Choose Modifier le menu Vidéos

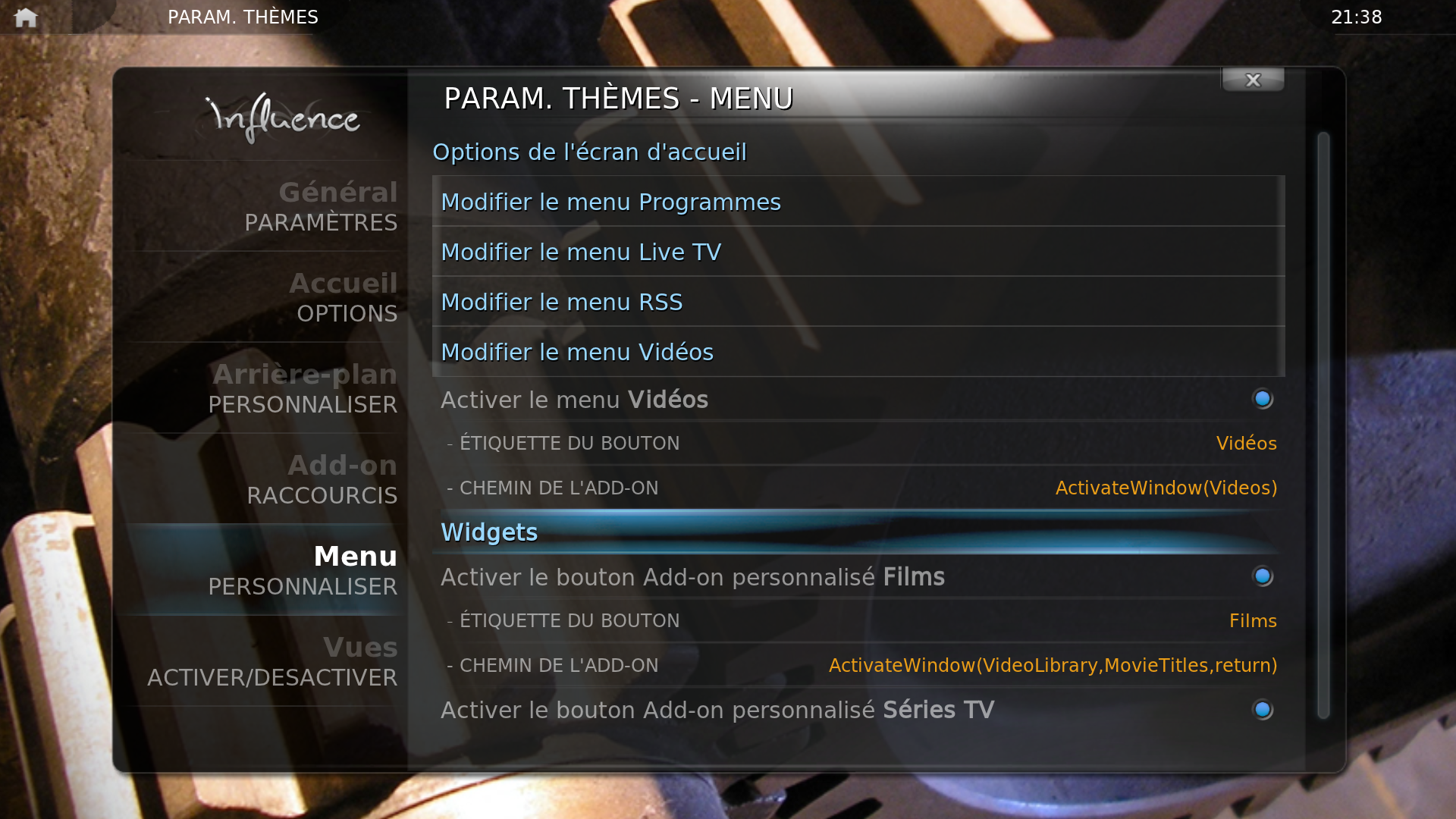tap(858, 352)
